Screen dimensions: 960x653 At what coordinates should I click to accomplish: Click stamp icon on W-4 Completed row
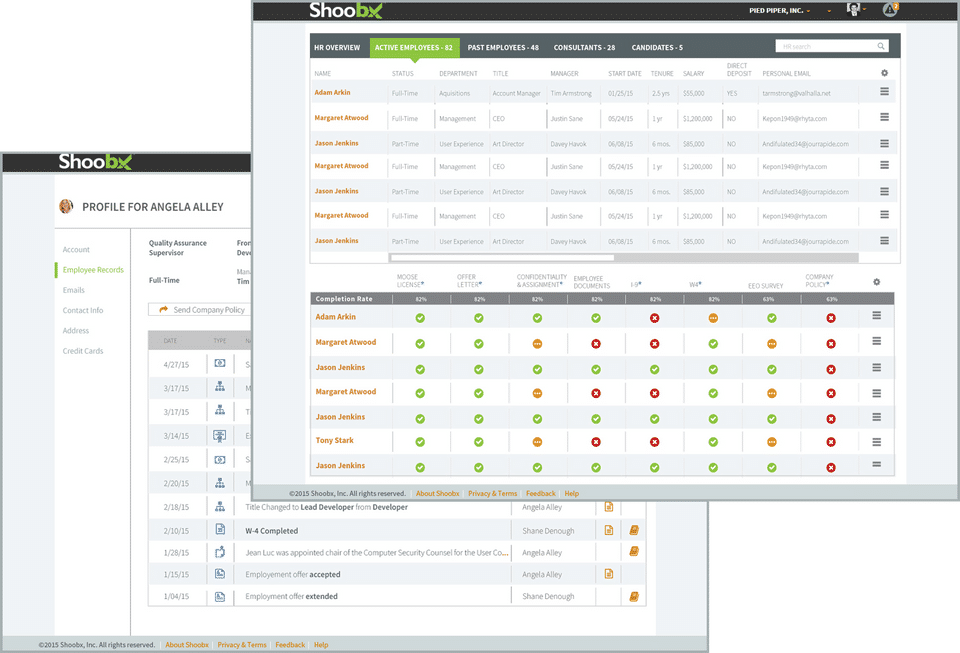pyautogui.click(x=634, y=530)
